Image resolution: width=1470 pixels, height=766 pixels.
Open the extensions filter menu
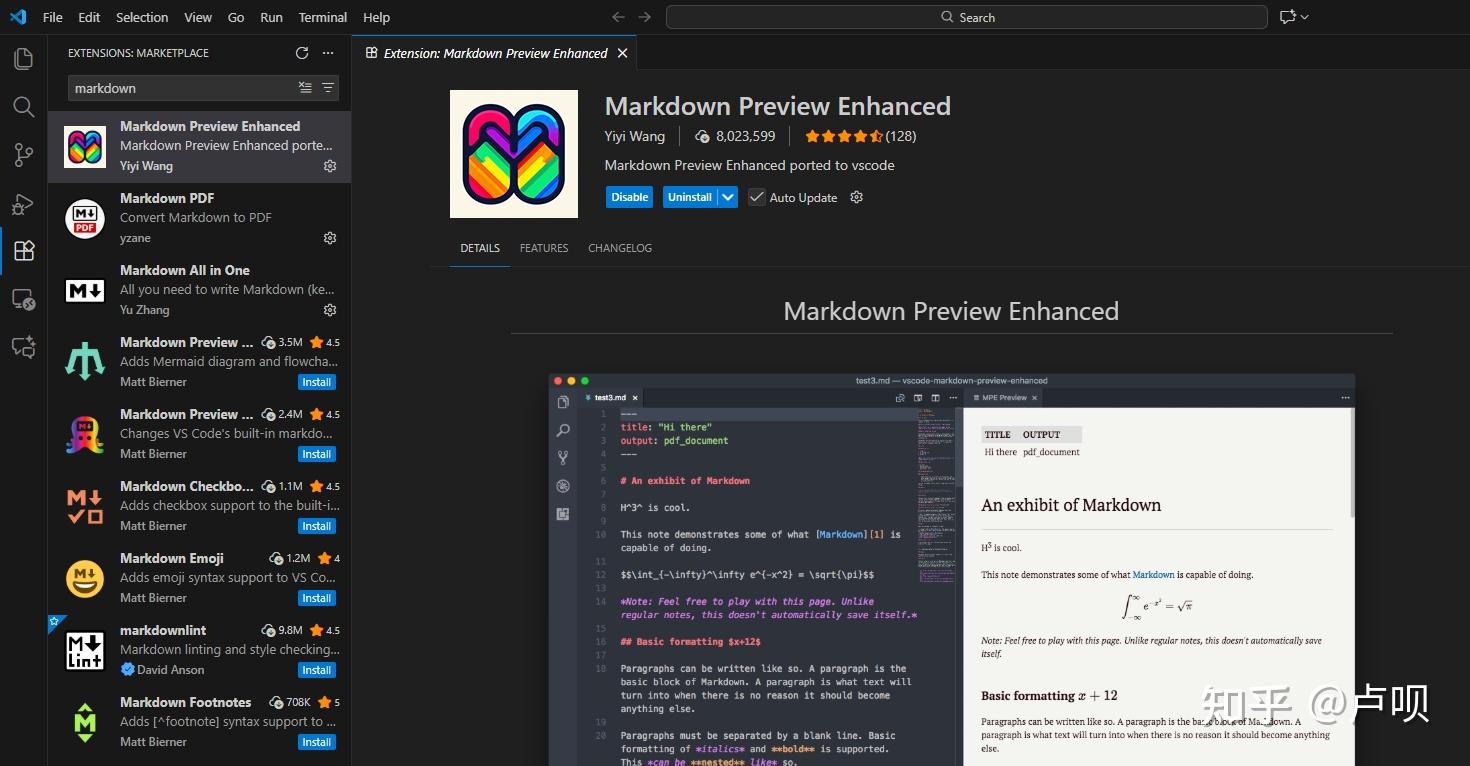pos(327,88)
